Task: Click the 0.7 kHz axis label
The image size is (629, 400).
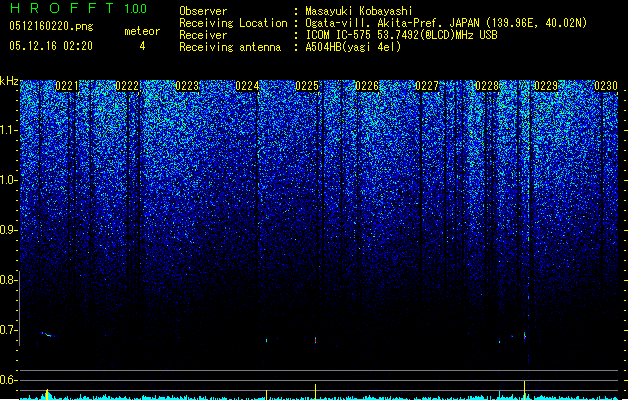Action: [9, 330]
